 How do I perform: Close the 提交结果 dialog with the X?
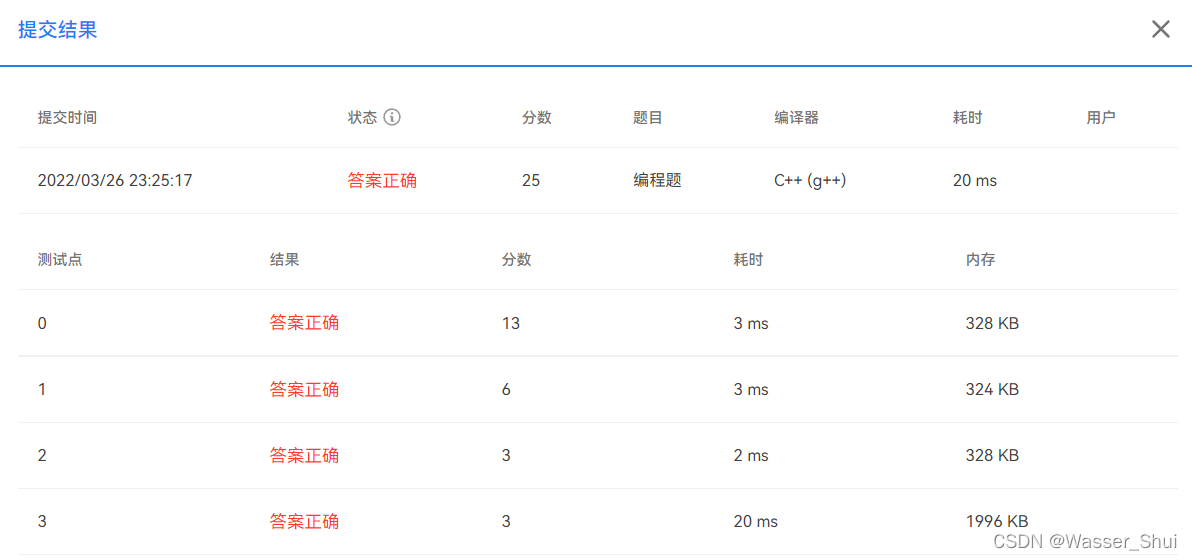(x=1160, y=30)
